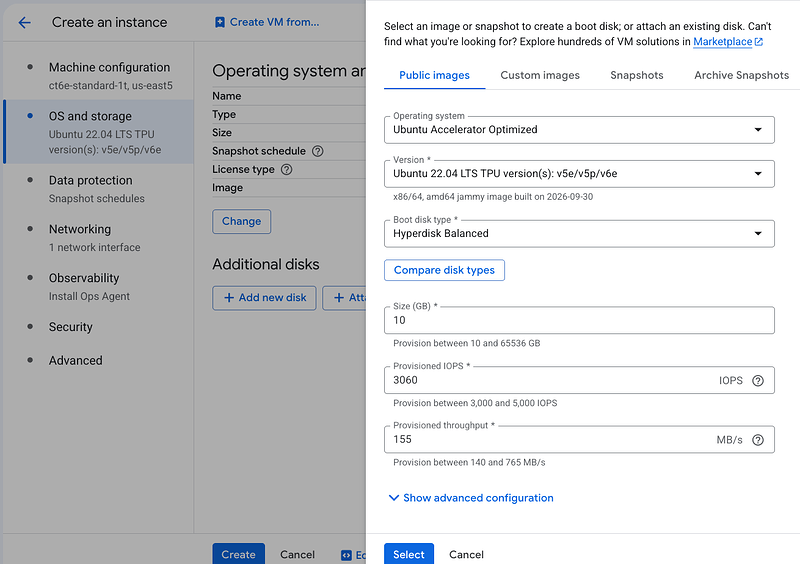Click the Add new disk button
The image size is (800, 564).
264,298
